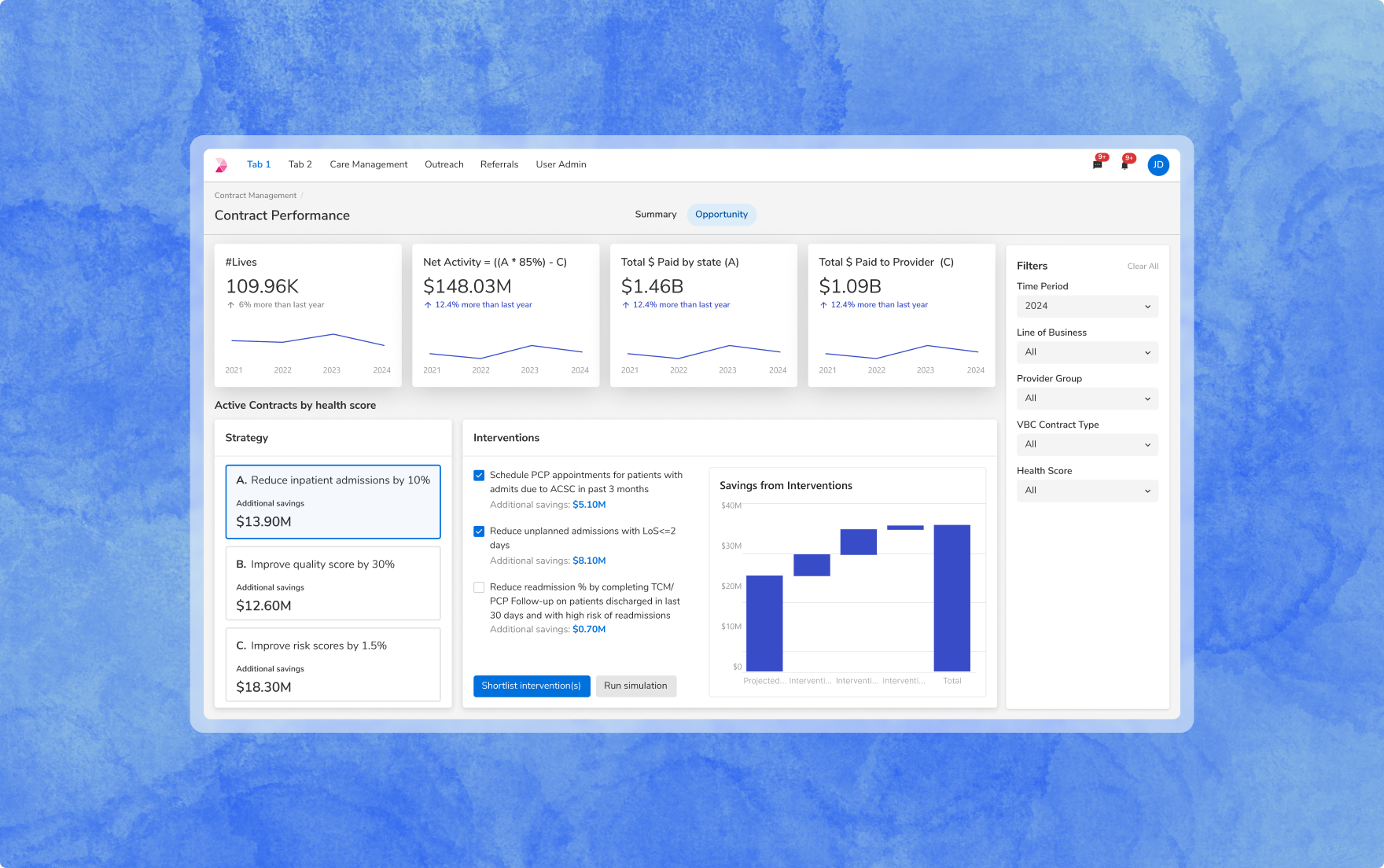
Task: Click the Total $ Paid to Provider sparkline
Action: pos(902,351)
